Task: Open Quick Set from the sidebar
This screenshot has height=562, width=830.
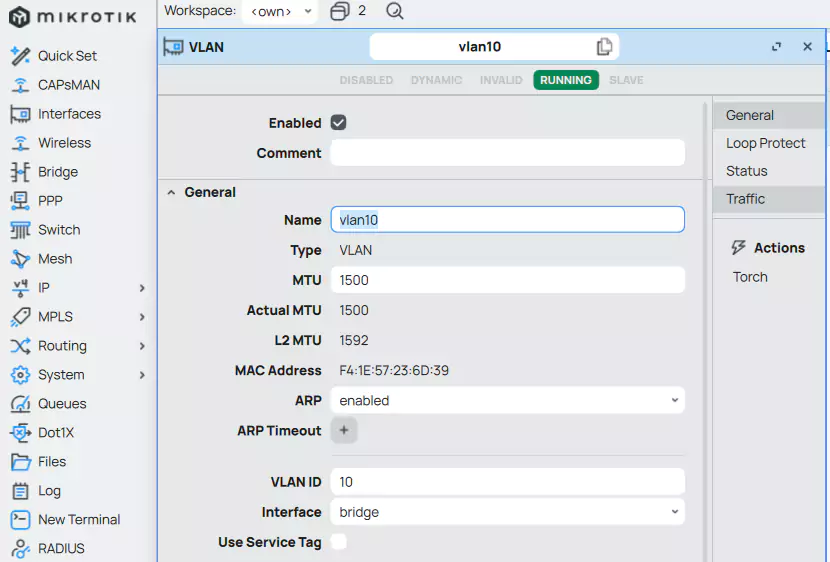Action: coord(67,56)
